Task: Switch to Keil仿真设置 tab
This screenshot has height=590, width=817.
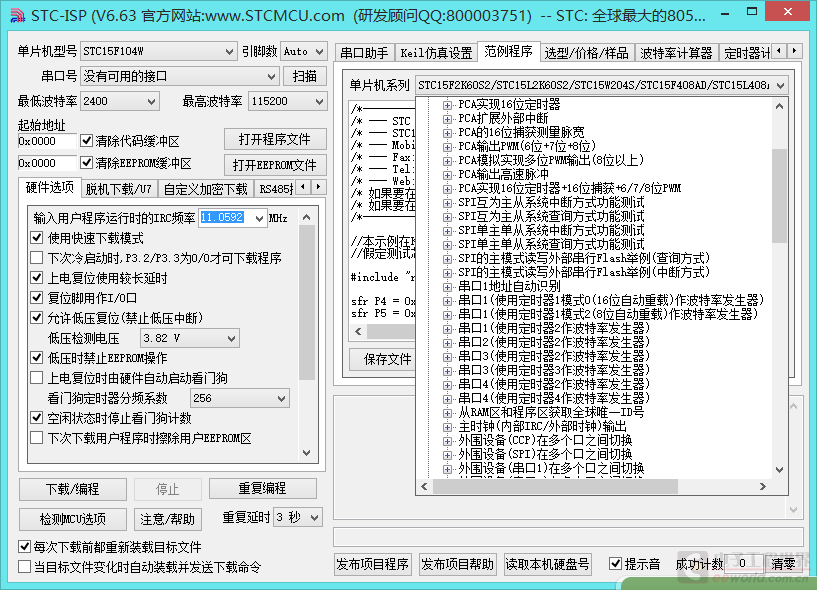Action: pyautogui.click(x=436, y=53)
